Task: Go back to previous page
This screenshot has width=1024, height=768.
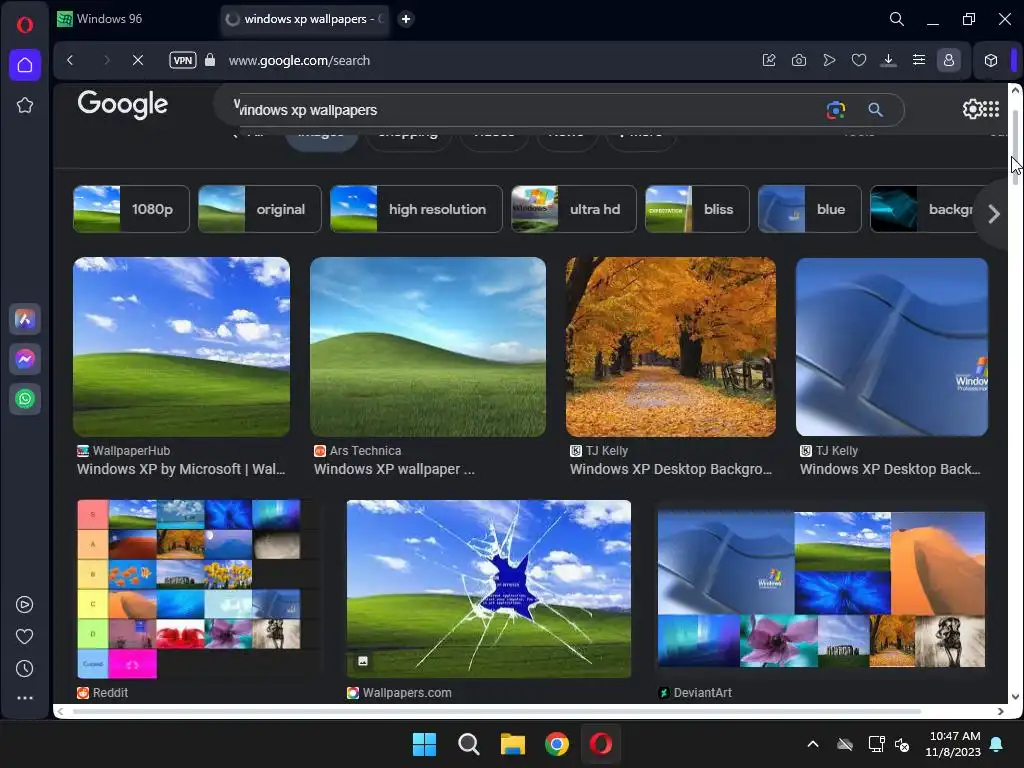Action: pos(71,60)
